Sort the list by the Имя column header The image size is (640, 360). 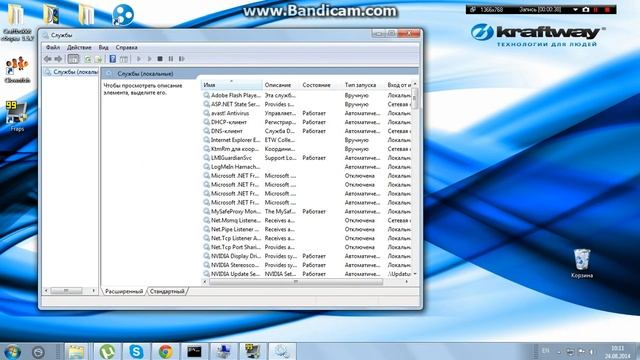point(231,85)
